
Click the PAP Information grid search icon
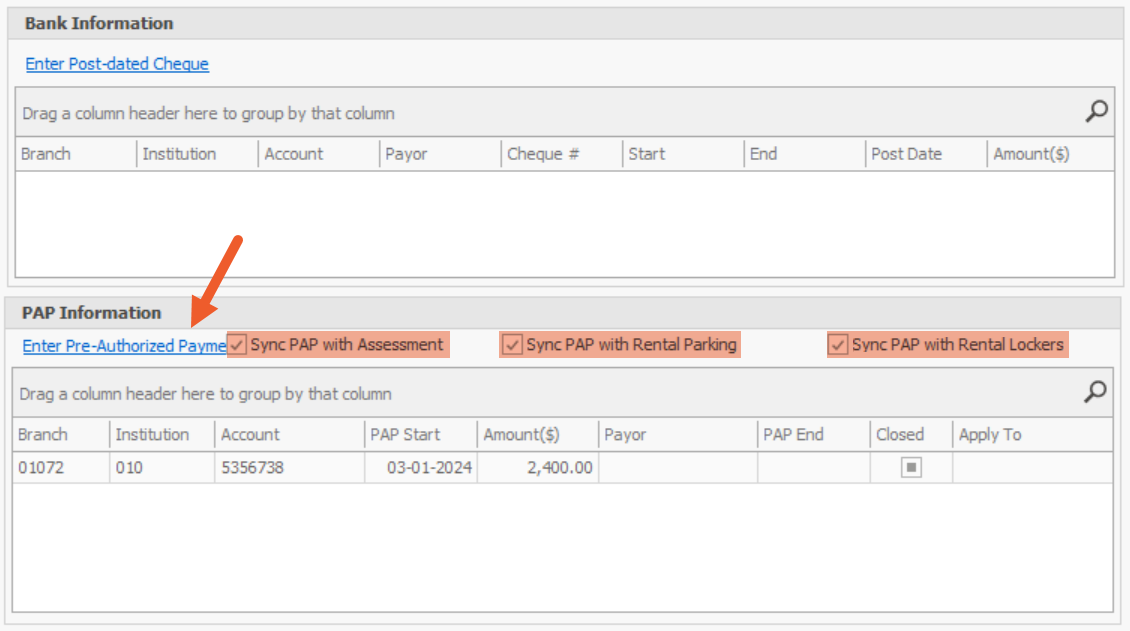pyautogui.click(x=1096, y=392)
